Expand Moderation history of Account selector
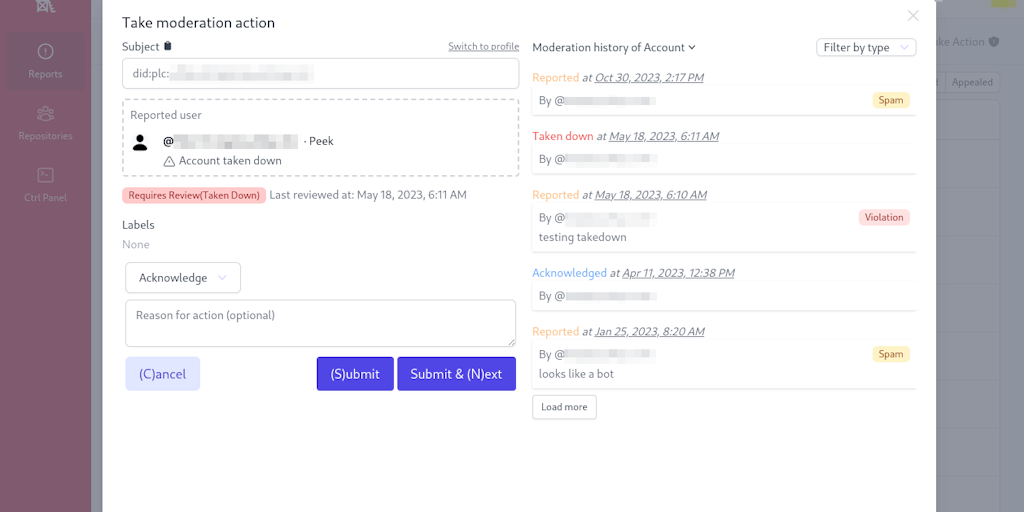This screenshot has width=1024, height=512. 614,47
